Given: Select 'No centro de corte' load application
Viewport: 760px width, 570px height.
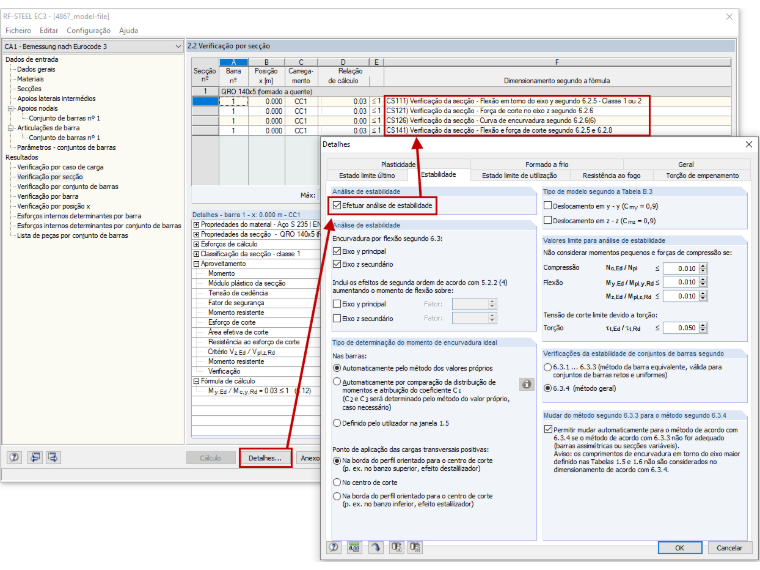Looking at the screenshot, I should 337,483.
